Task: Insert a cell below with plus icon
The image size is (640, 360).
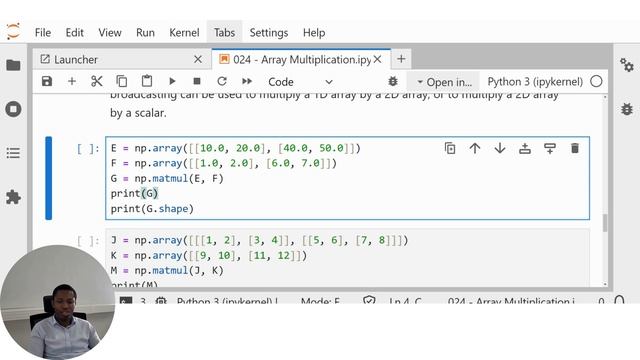Action: pos(72,81)
